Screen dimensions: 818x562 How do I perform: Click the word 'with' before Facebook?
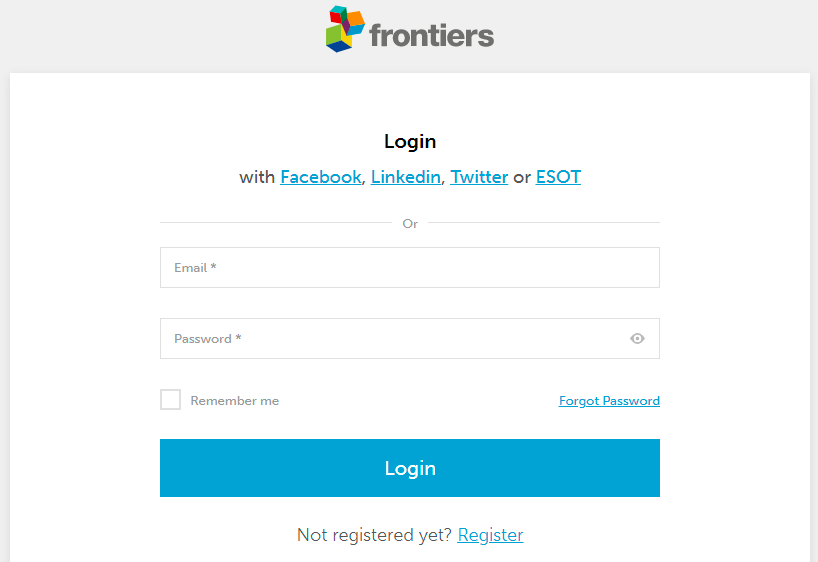tap(257, 177)
